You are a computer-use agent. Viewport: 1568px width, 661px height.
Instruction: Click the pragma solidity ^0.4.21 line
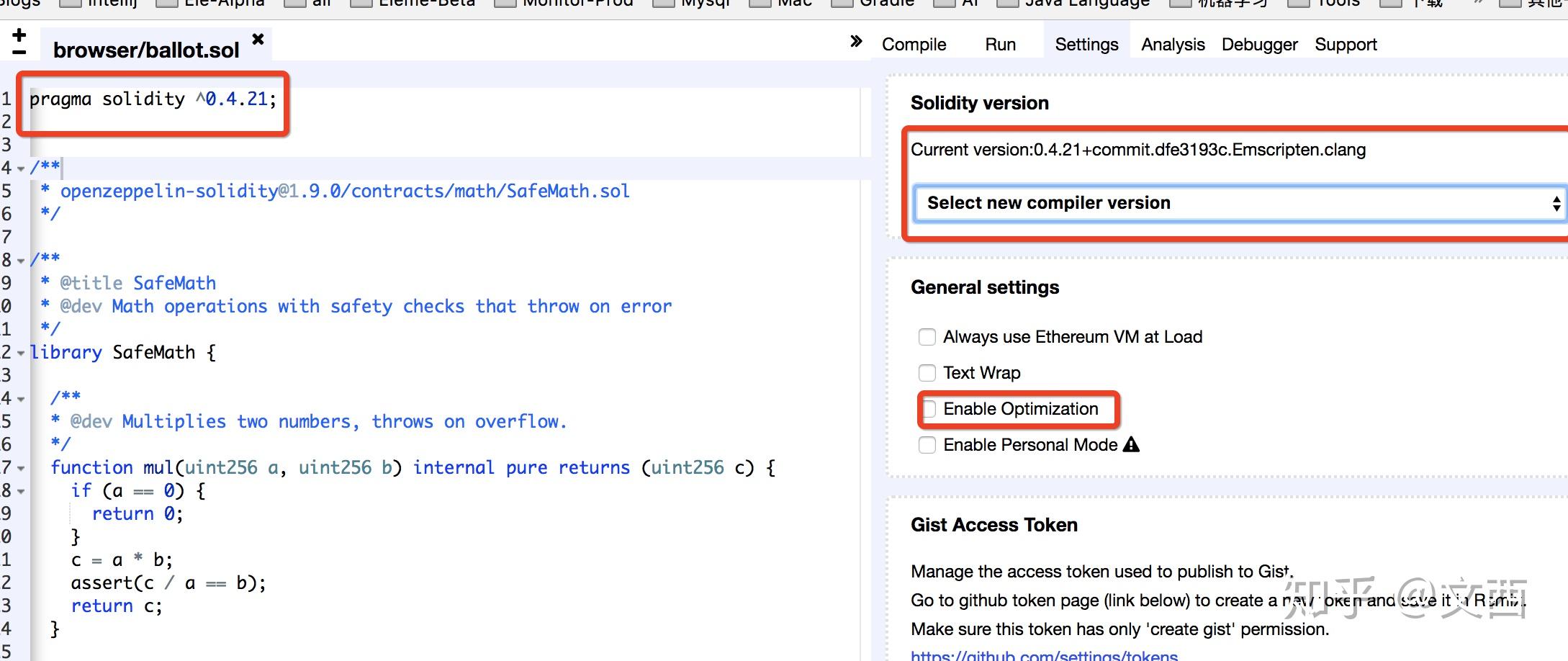(x=153, y=99)
